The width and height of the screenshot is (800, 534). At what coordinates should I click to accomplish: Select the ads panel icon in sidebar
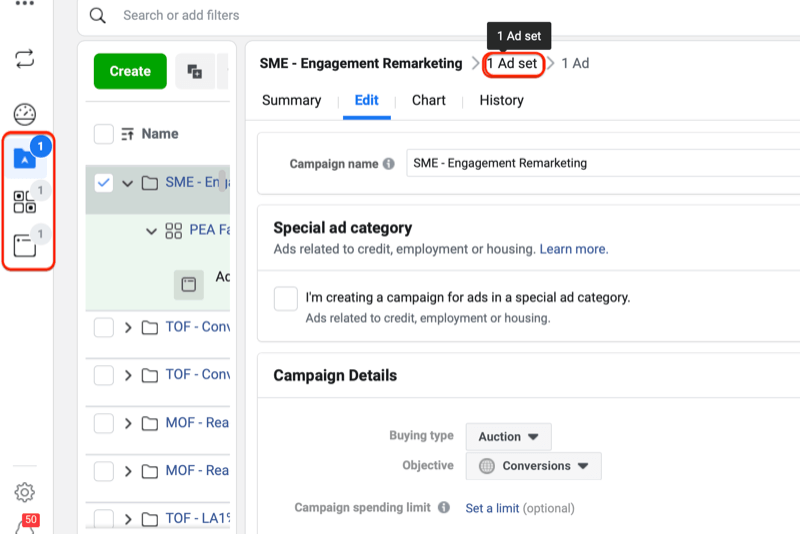click(25, 246)
